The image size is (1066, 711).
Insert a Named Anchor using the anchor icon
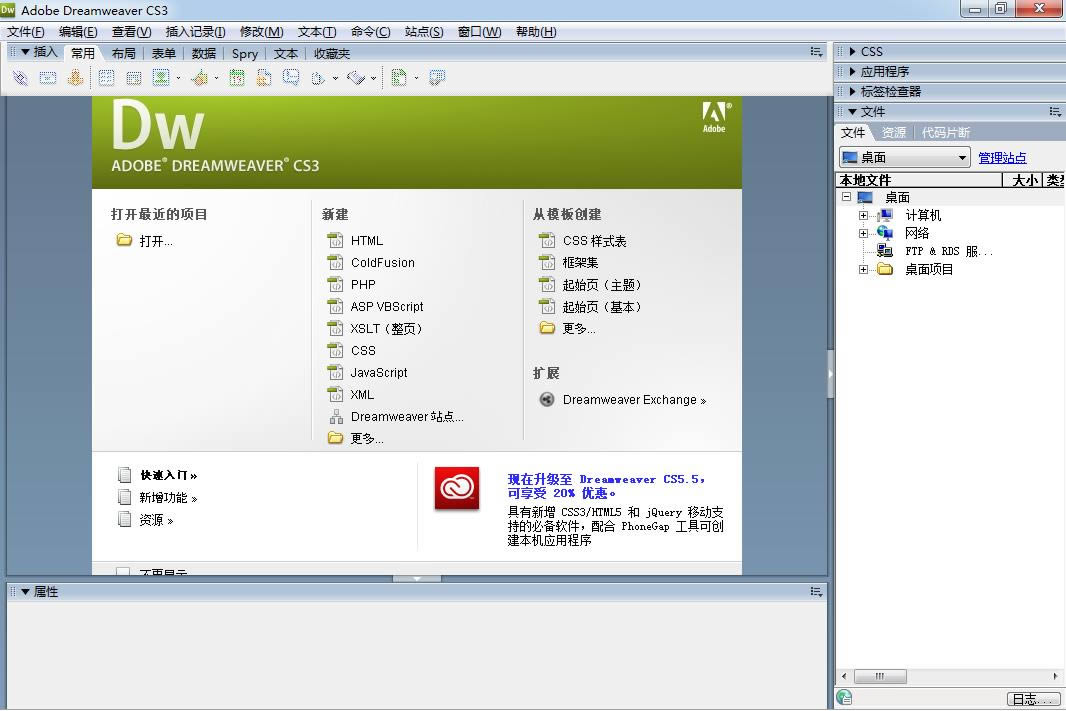[75, 78]
